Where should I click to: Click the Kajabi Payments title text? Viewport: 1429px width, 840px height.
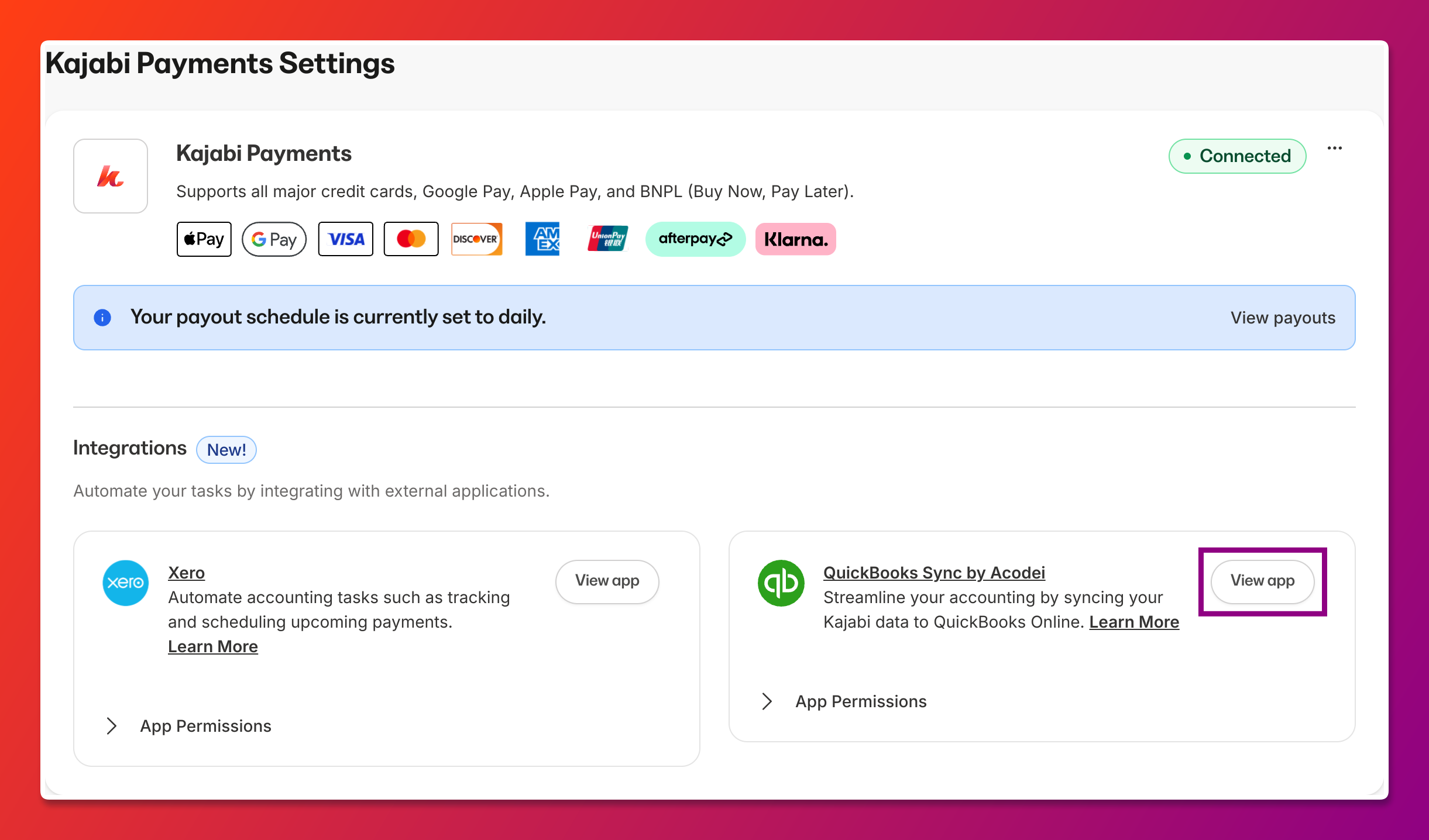point(264,153)
